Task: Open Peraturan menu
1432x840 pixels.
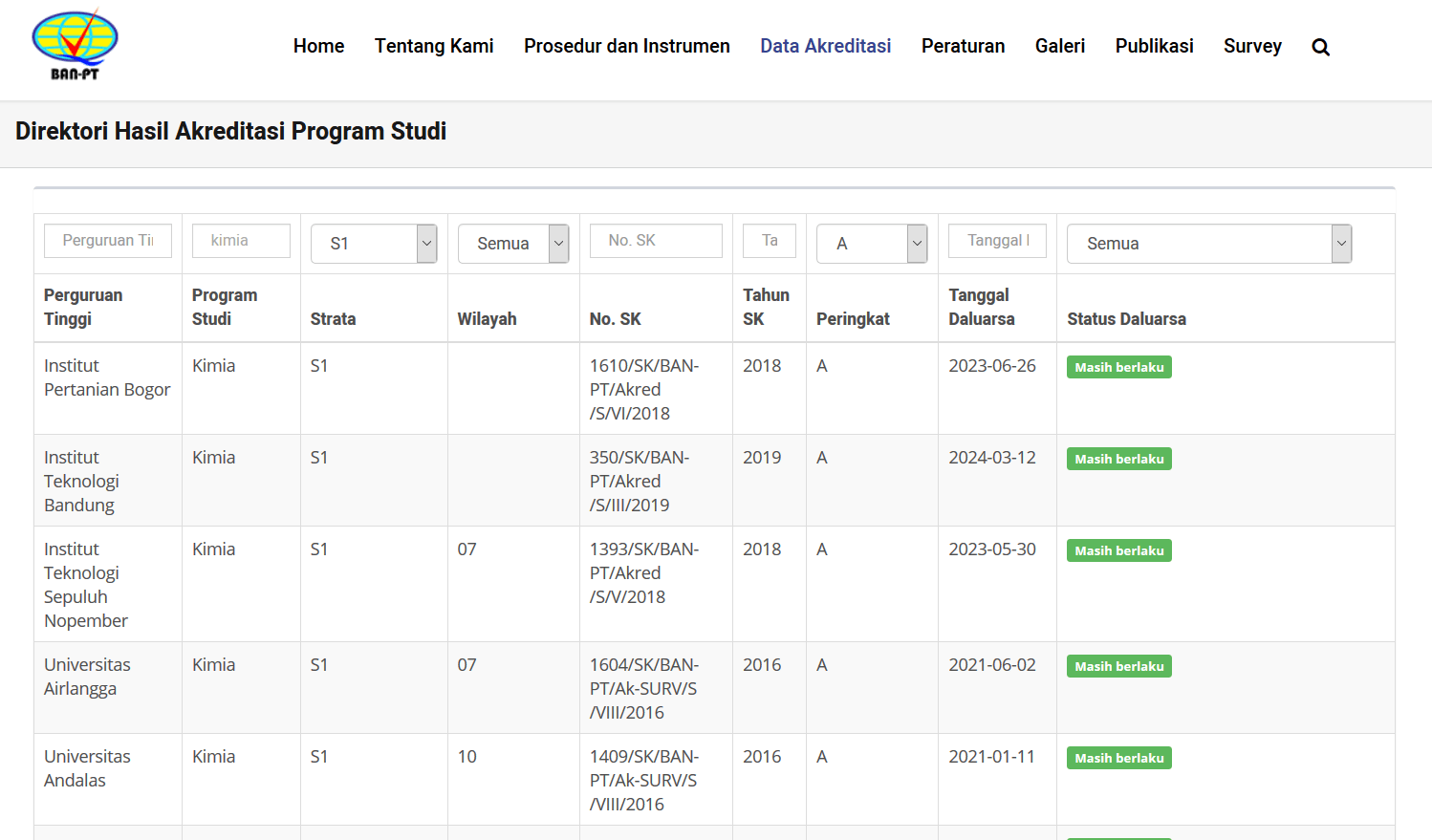Action: click(963, 46)
